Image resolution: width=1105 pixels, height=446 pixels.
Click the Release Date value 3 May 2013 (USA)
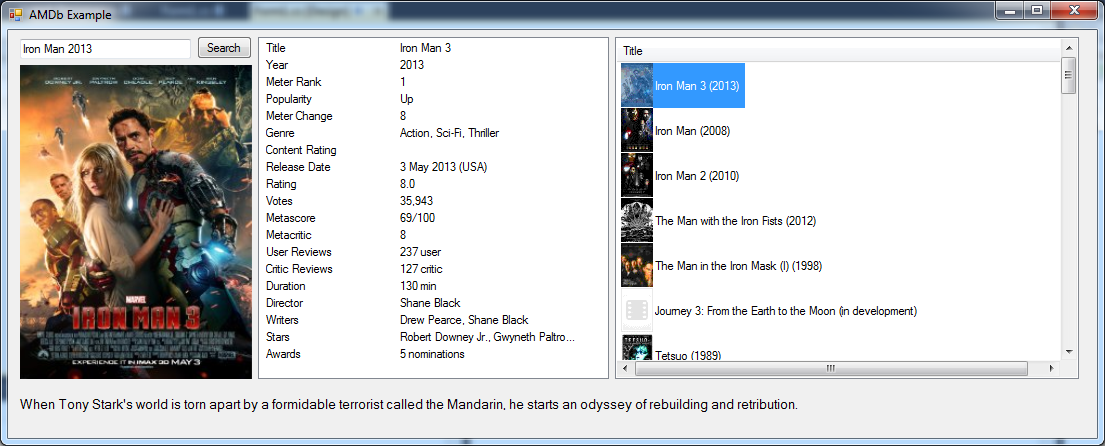pyautogui.click(x=443, y=167)
